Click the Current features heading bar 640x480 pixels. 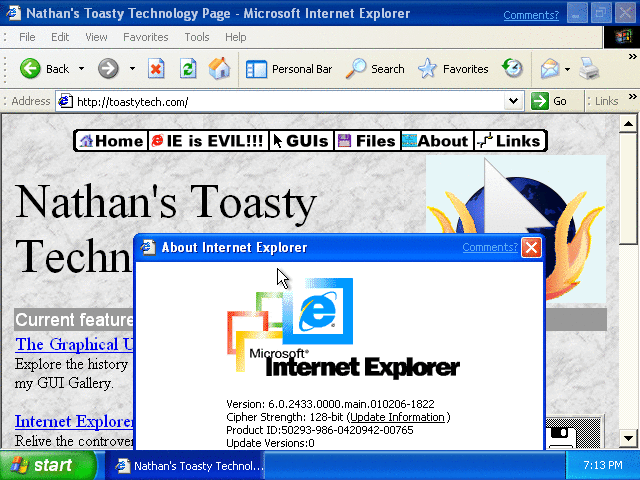[74, 320]
